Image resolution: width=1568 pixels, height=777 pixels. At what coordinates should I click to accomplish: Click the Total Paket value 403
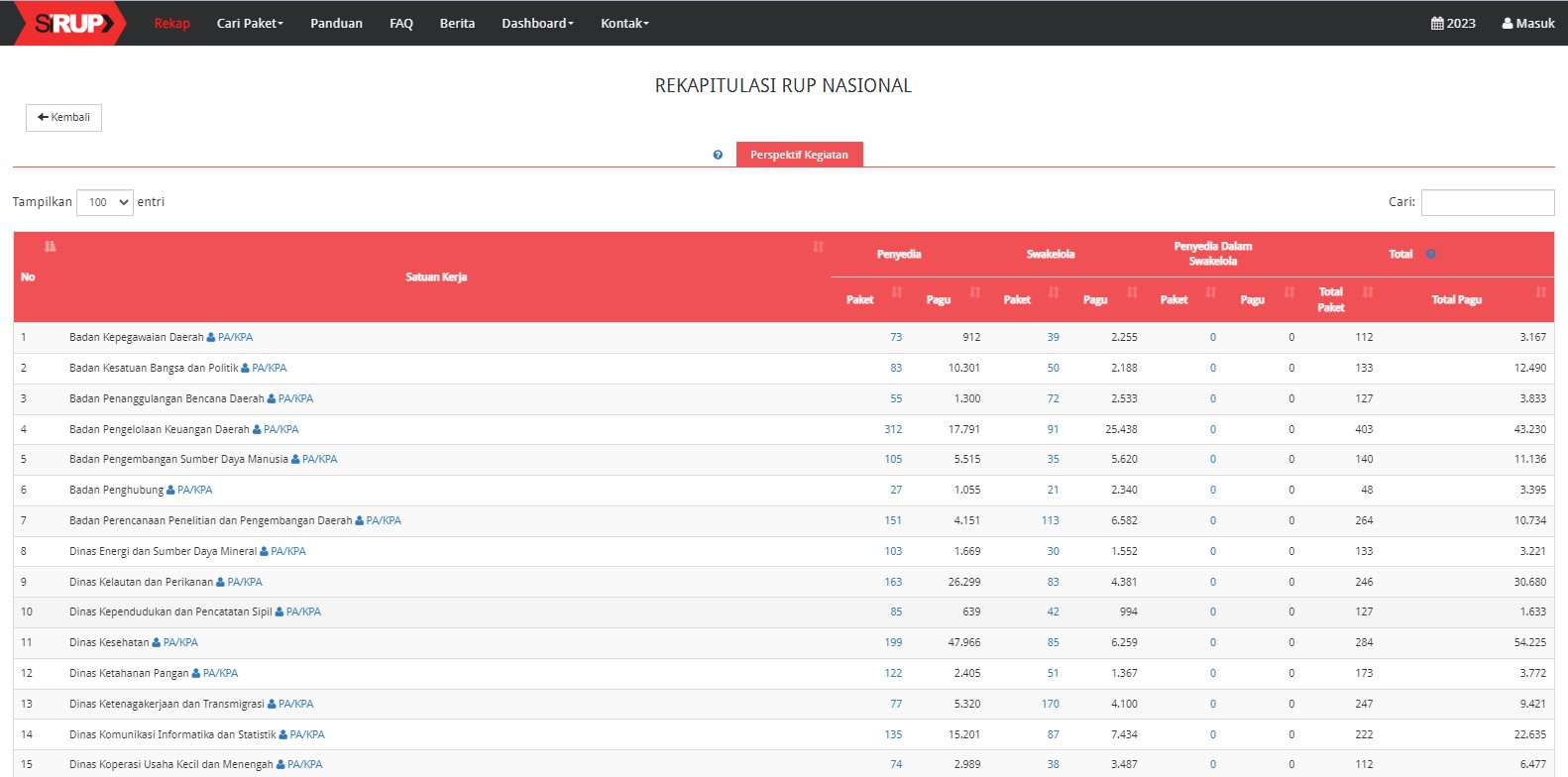point(1364,429)
